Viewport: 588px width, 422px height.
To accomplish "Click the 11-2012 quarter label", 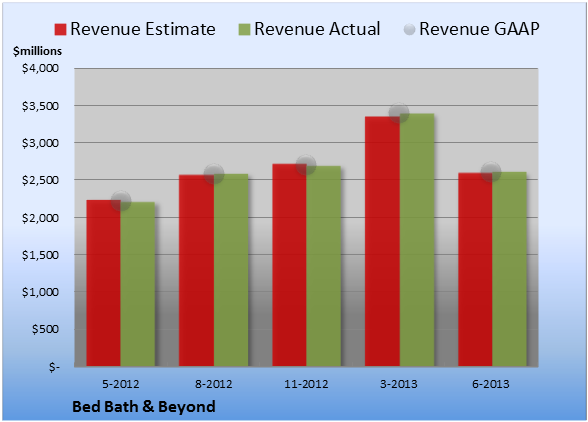I will [x=306, y=384].
